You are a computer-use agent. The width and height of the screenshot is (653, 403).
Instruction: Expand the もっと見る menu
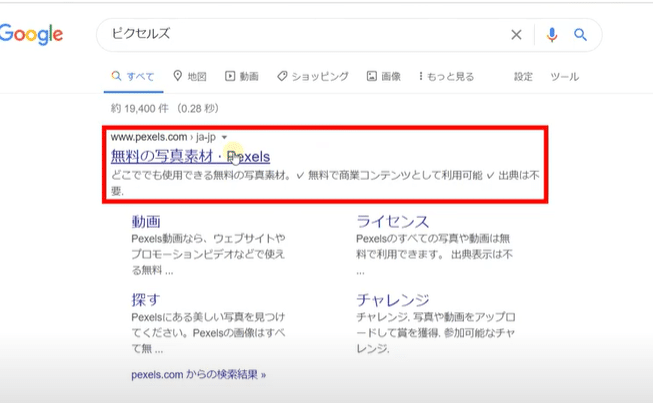[446, 77]
